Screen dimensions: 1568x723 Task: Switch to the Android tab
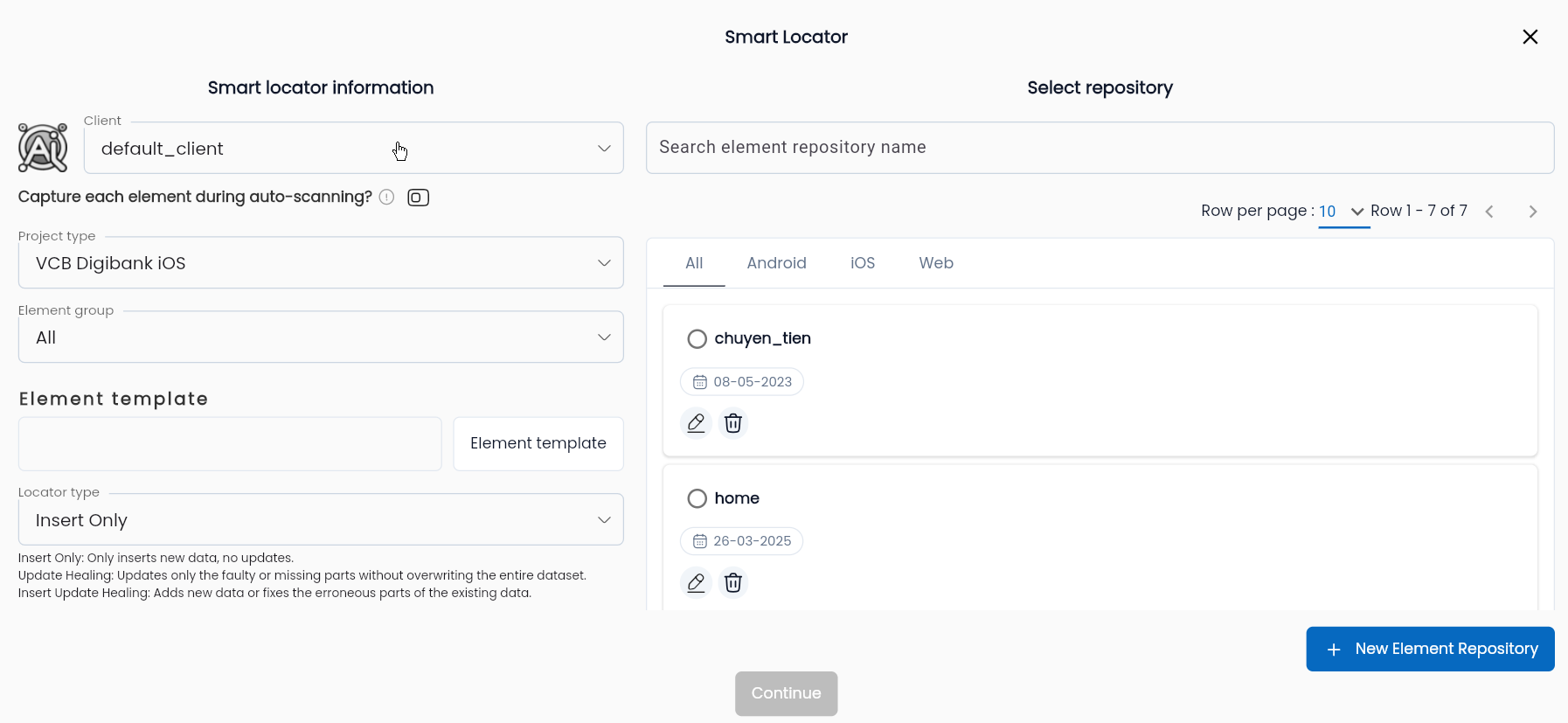(776, 263)
